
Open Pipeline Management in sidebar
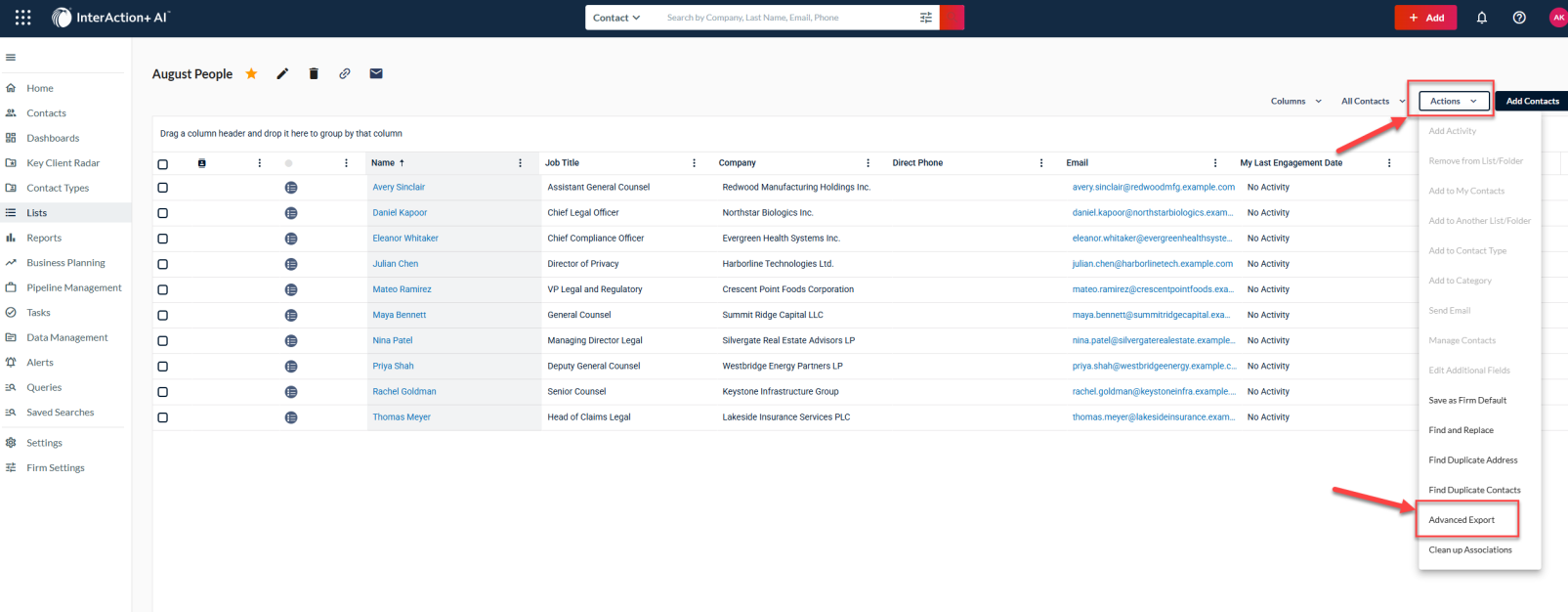point(73,287)
